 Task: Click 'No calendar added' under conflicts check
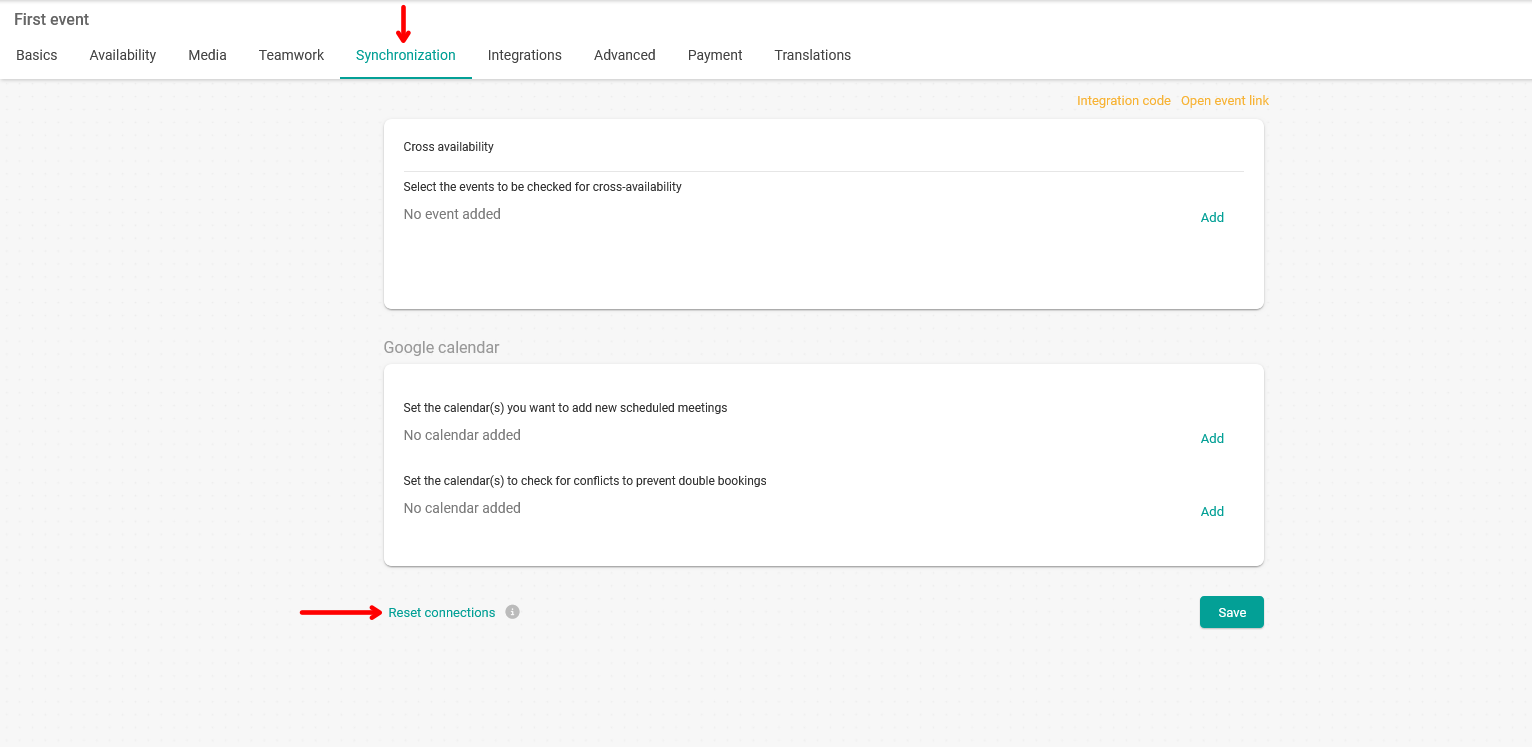(x=462, y=508)
